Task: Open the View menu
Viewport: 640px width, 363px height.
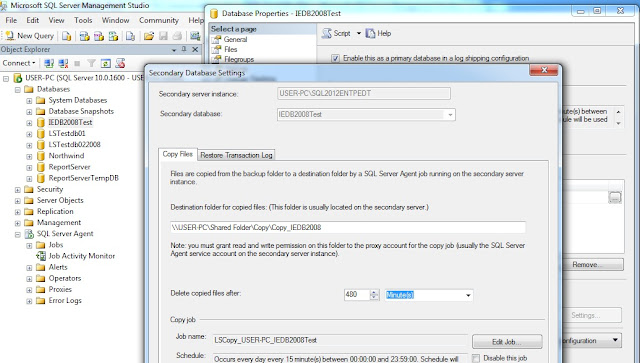Action: click(56, 20)
